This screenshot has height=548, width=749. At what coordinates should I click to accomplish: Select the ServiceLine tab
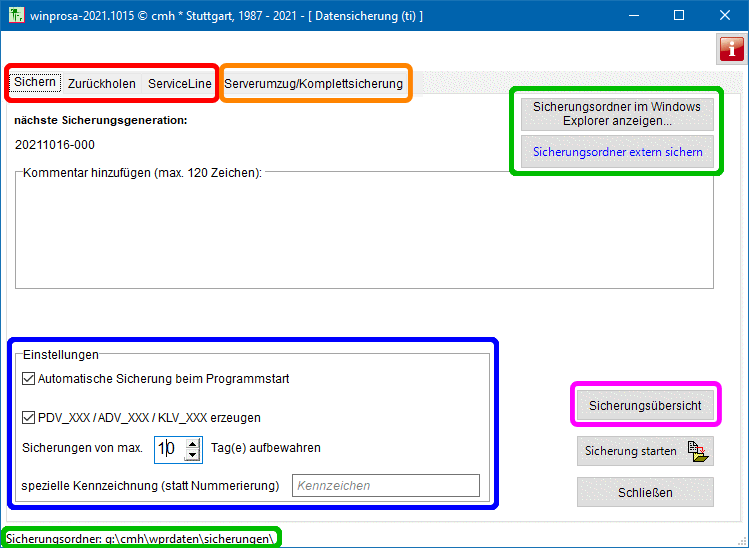tap(180, 84)
